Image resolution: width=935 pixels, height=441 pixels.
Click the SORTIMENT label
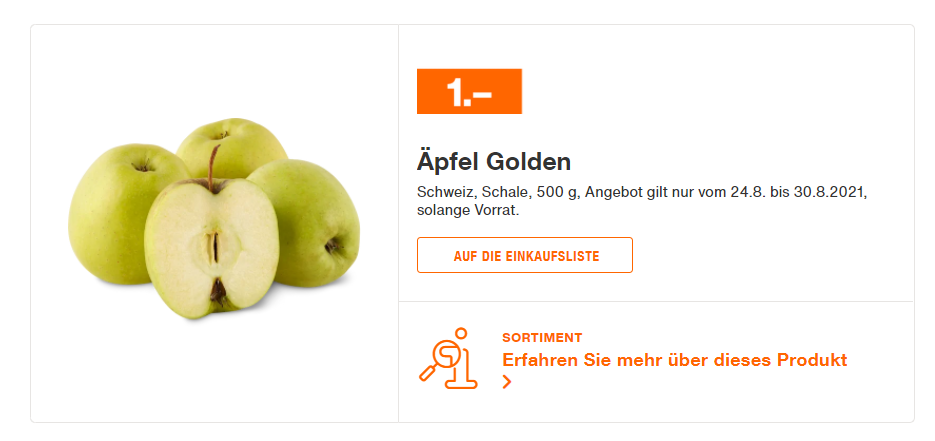[542, 338]
